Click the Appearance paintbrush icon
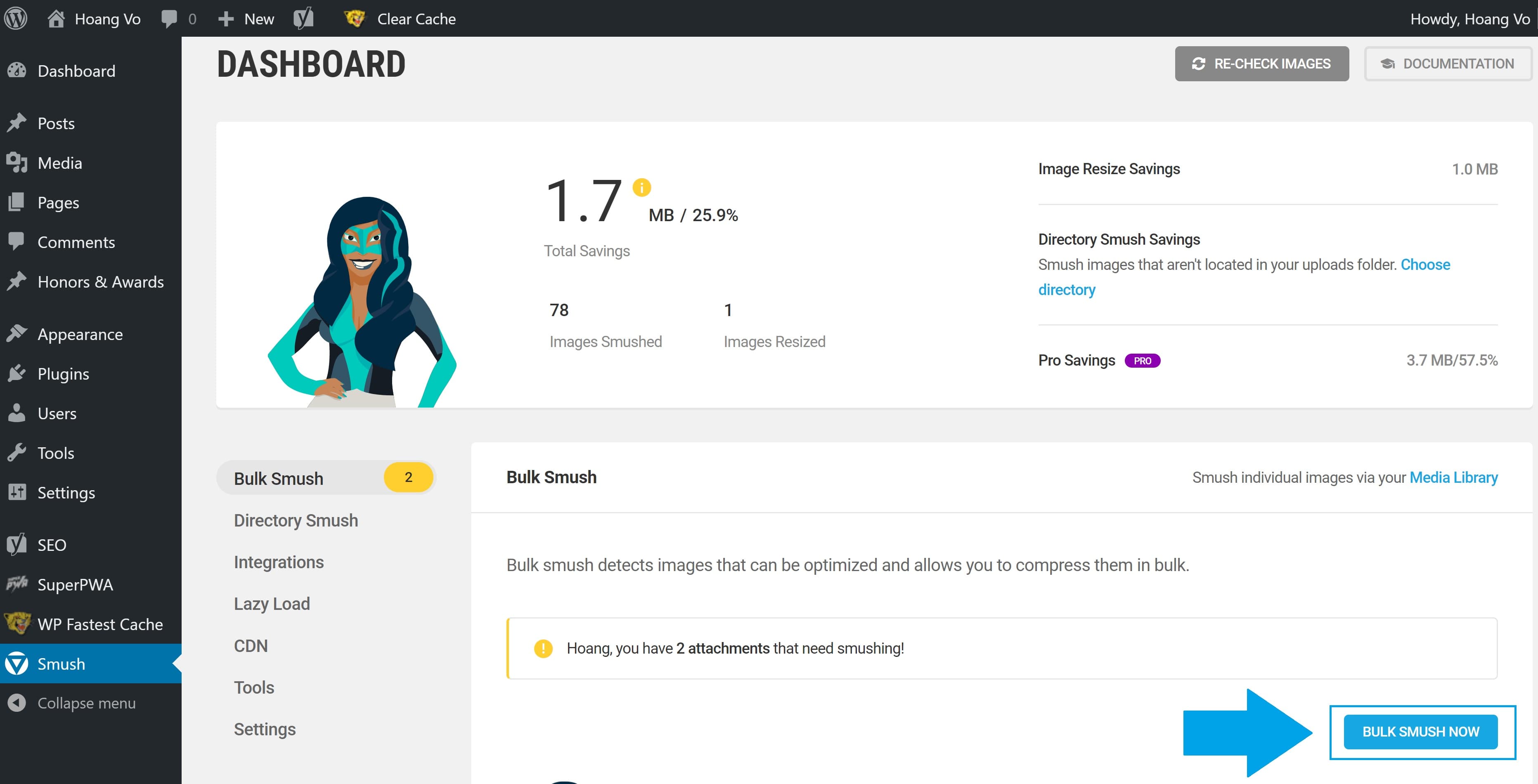Viewport: 1538px width, 784px height. click(x=17, y=333)
